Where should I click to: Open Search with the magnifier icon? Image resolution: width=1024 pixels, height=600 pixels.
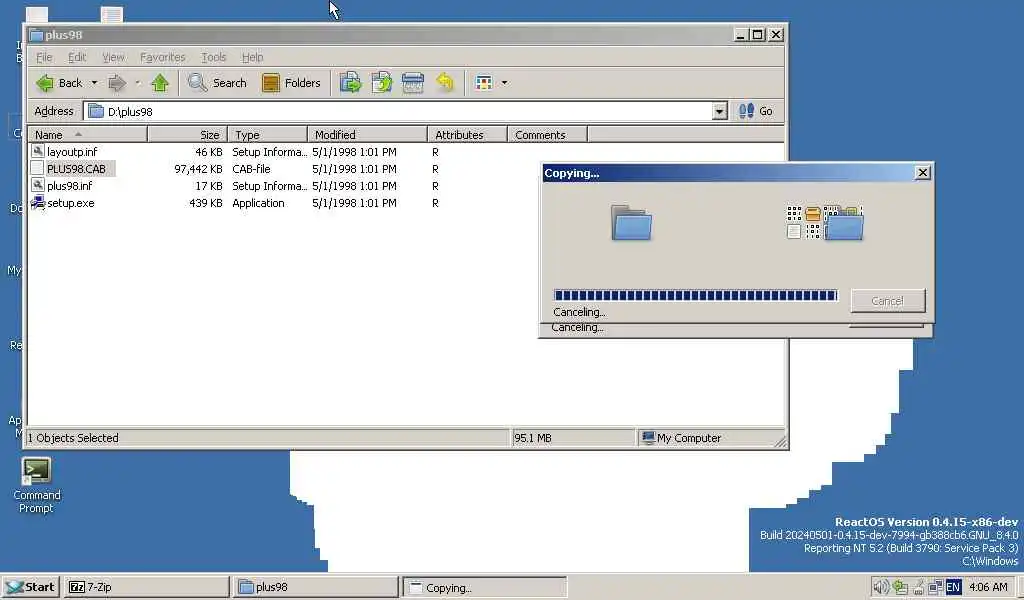197,83
